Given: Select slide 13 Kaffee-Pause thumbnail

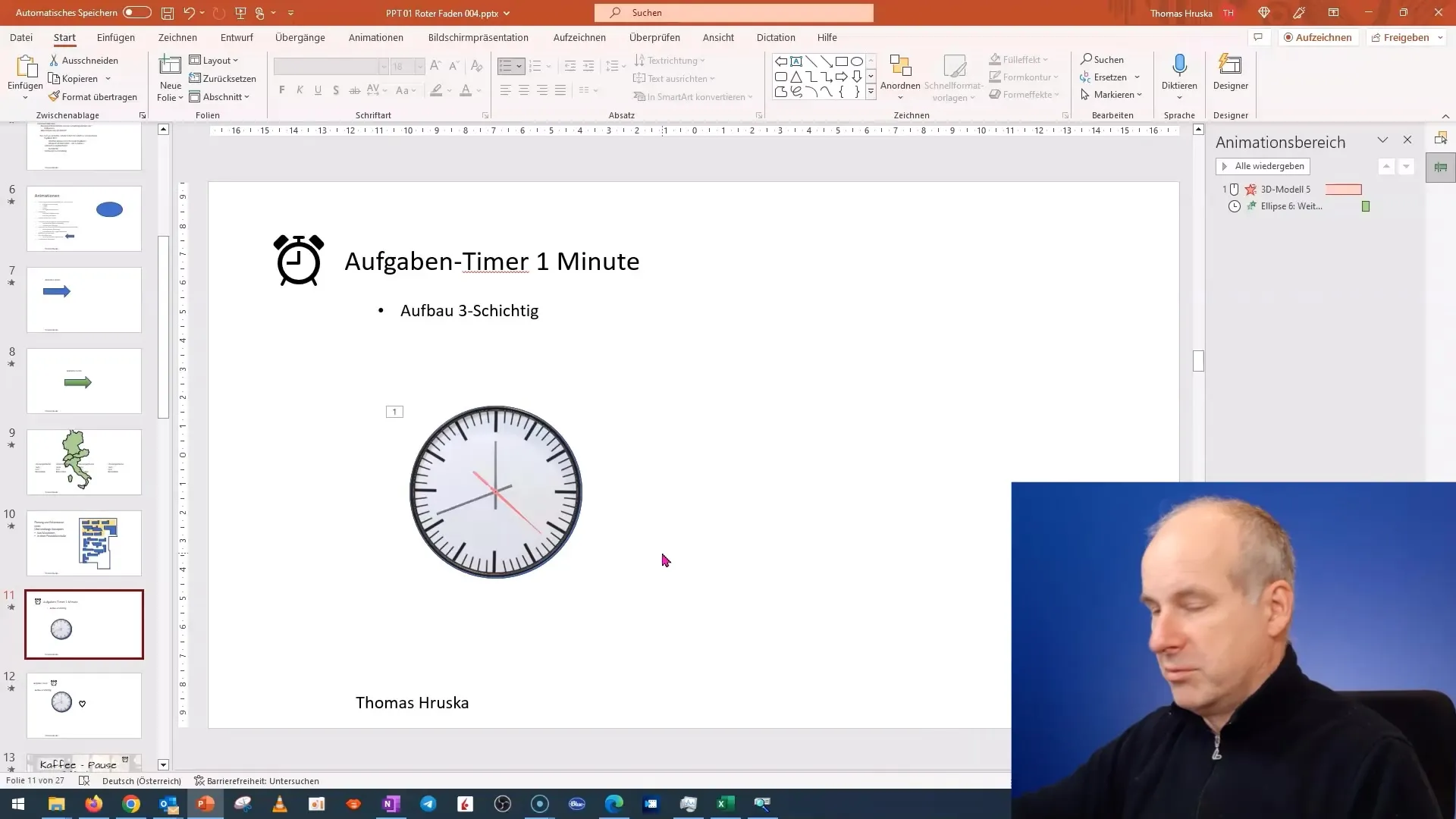Looking at the screenshot, I should (84, 762).
